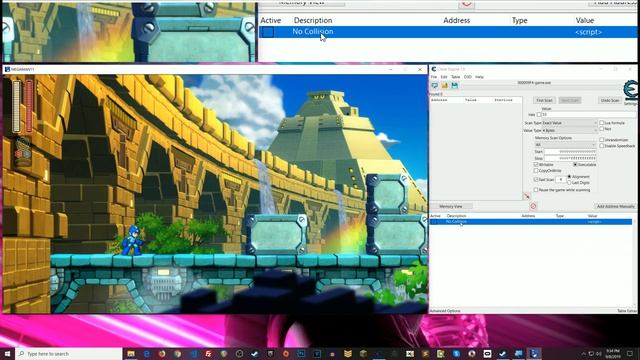
Task: Open FileZilla from the taskbar
Action: click(209, 353)
